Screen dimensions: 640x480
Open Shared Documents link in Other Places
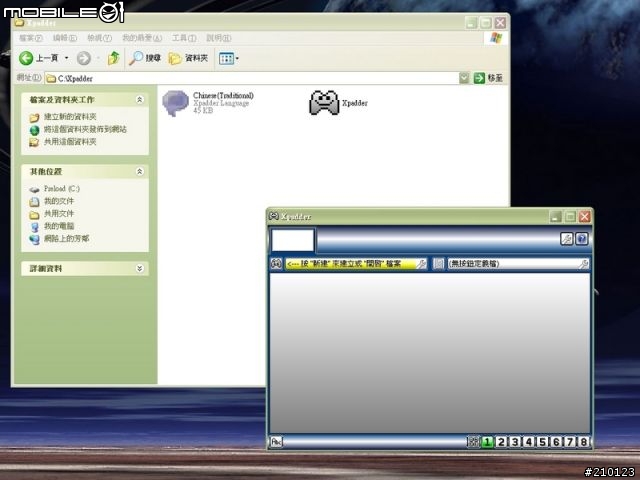pyautogui.click(x=59, y=213)
